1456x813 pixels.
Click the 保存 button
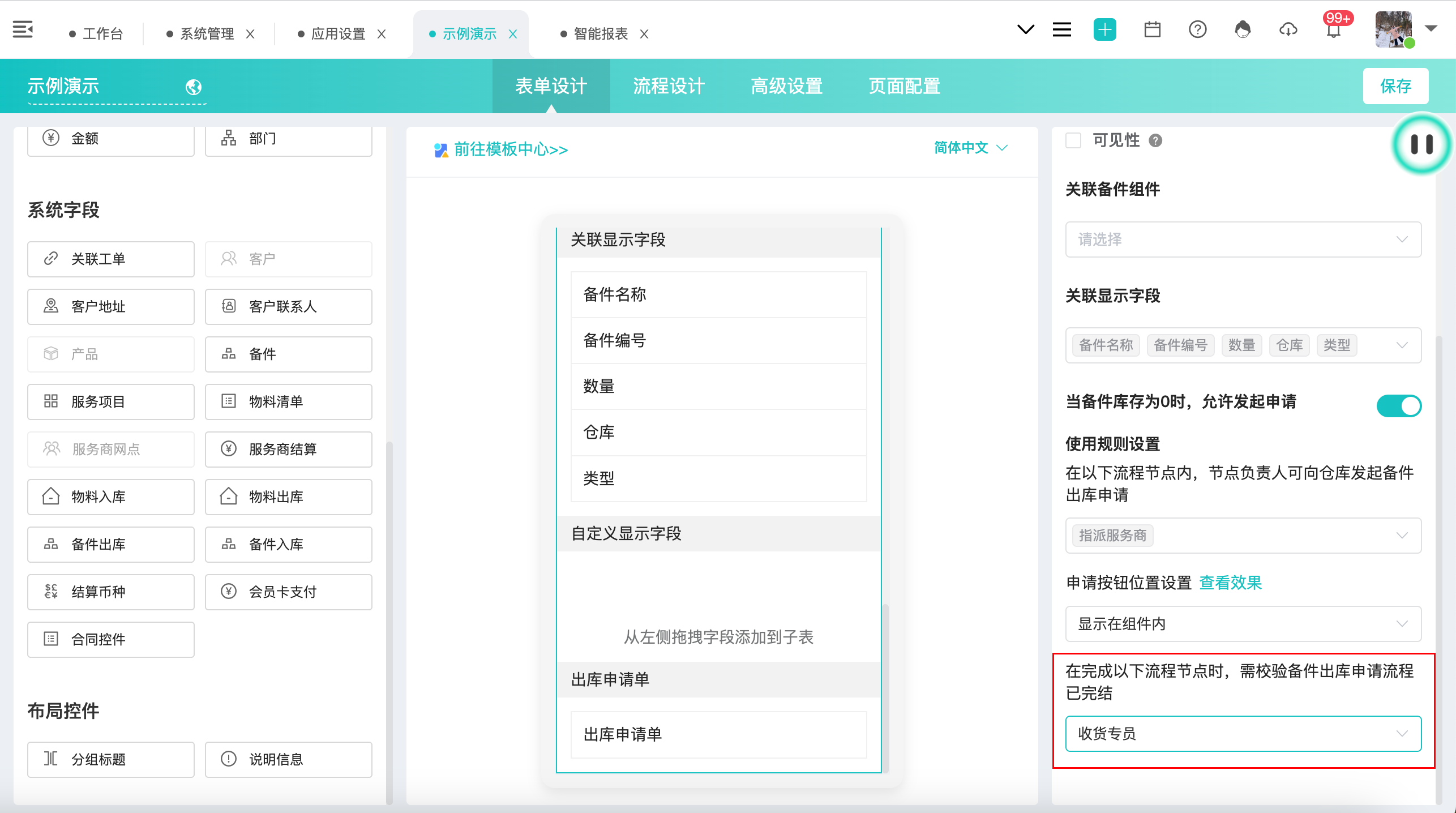click(1395, 86)
